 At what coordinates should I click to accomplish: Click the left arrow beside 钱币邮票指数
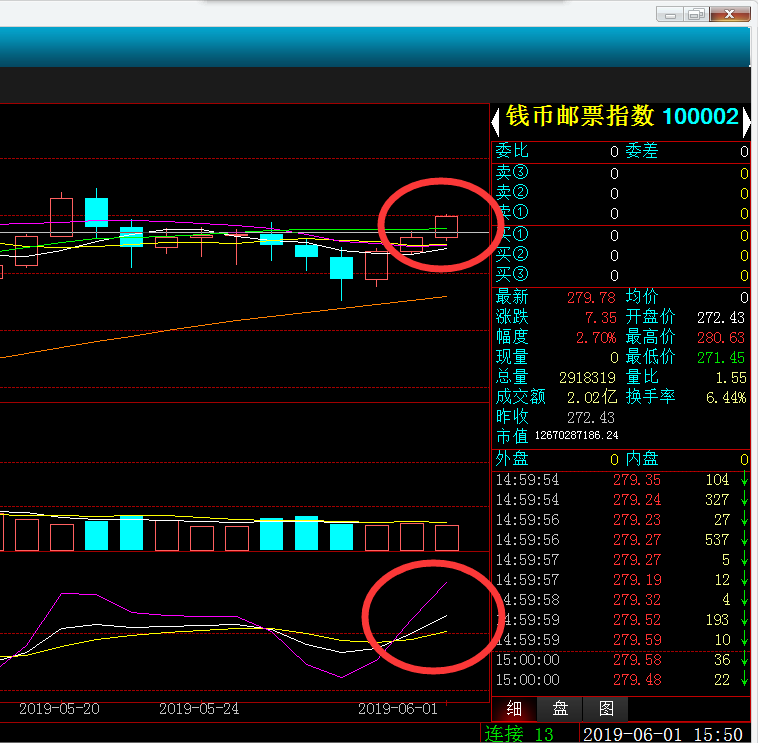tap(494, 121)
